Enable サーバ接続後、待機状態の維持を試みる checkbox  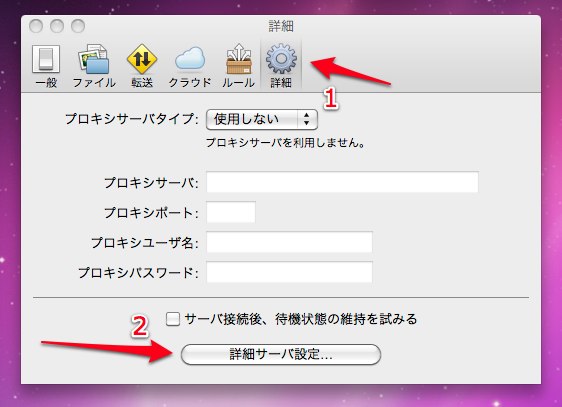coord(173,319)
